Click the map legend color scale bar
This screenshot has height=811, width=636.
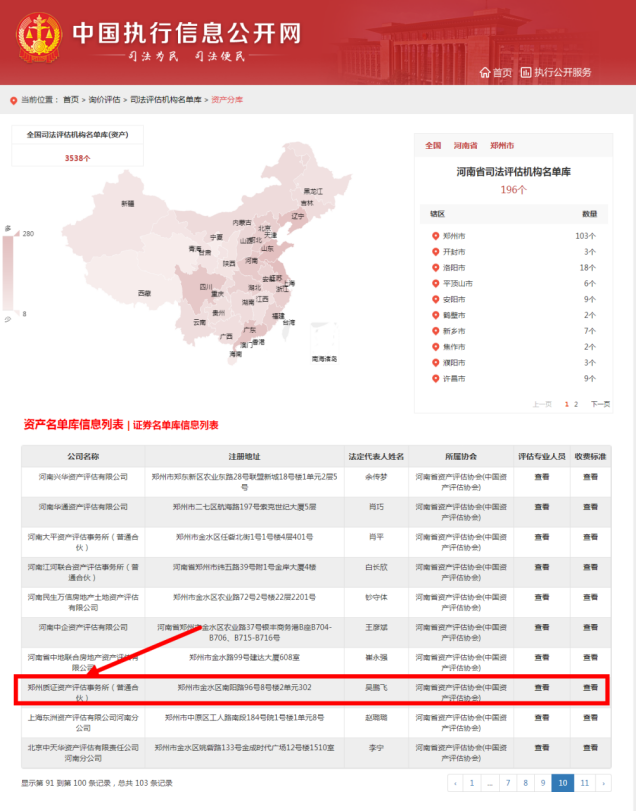pos(8,273)
